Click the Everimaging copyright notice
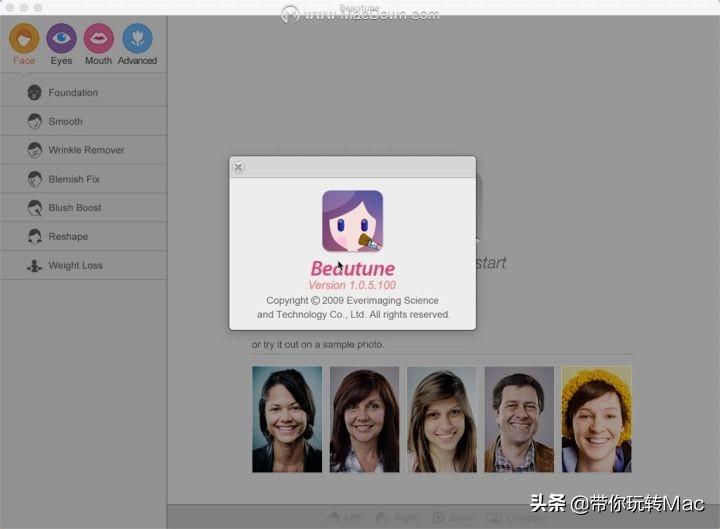This screenshot has height=529, width=720. [353, 307]
